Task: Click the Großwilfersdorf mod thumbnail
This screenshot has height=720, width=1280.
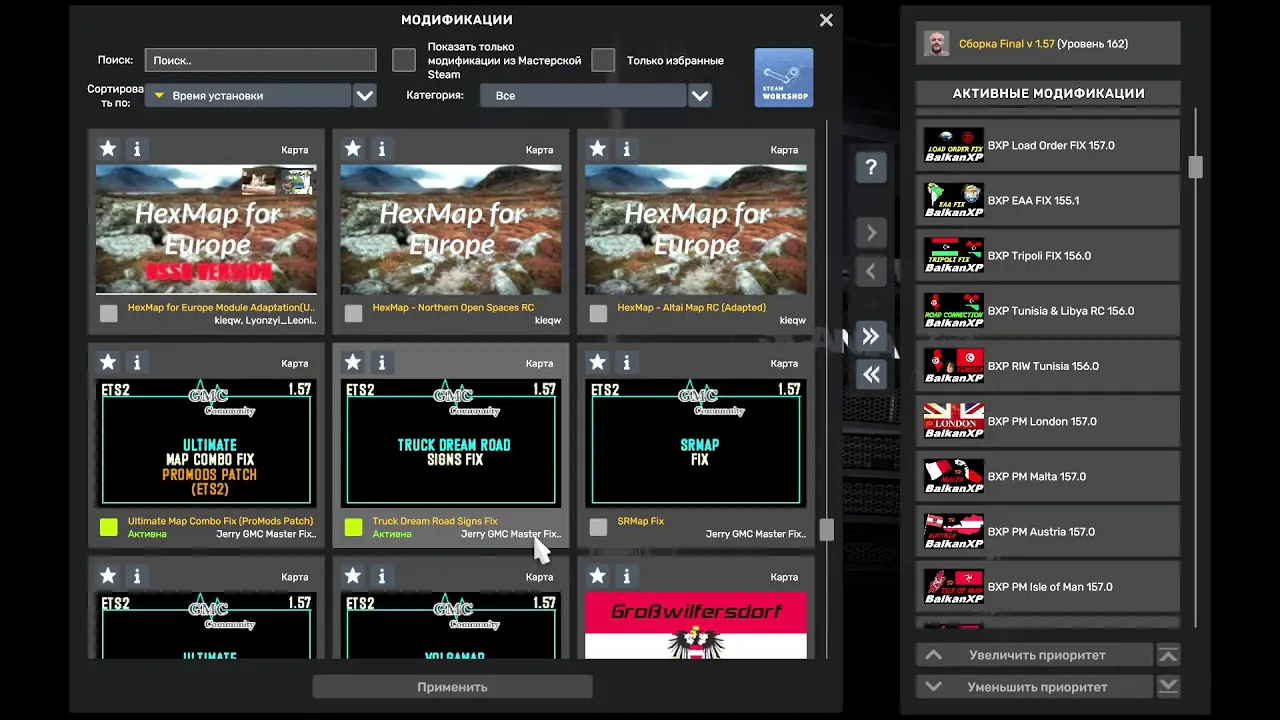Action: pos(696,626)
